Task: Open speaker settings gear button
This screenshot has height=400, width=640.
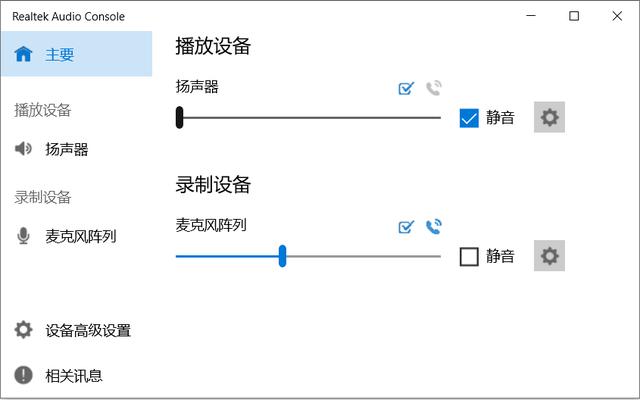Action: point(549,117)
